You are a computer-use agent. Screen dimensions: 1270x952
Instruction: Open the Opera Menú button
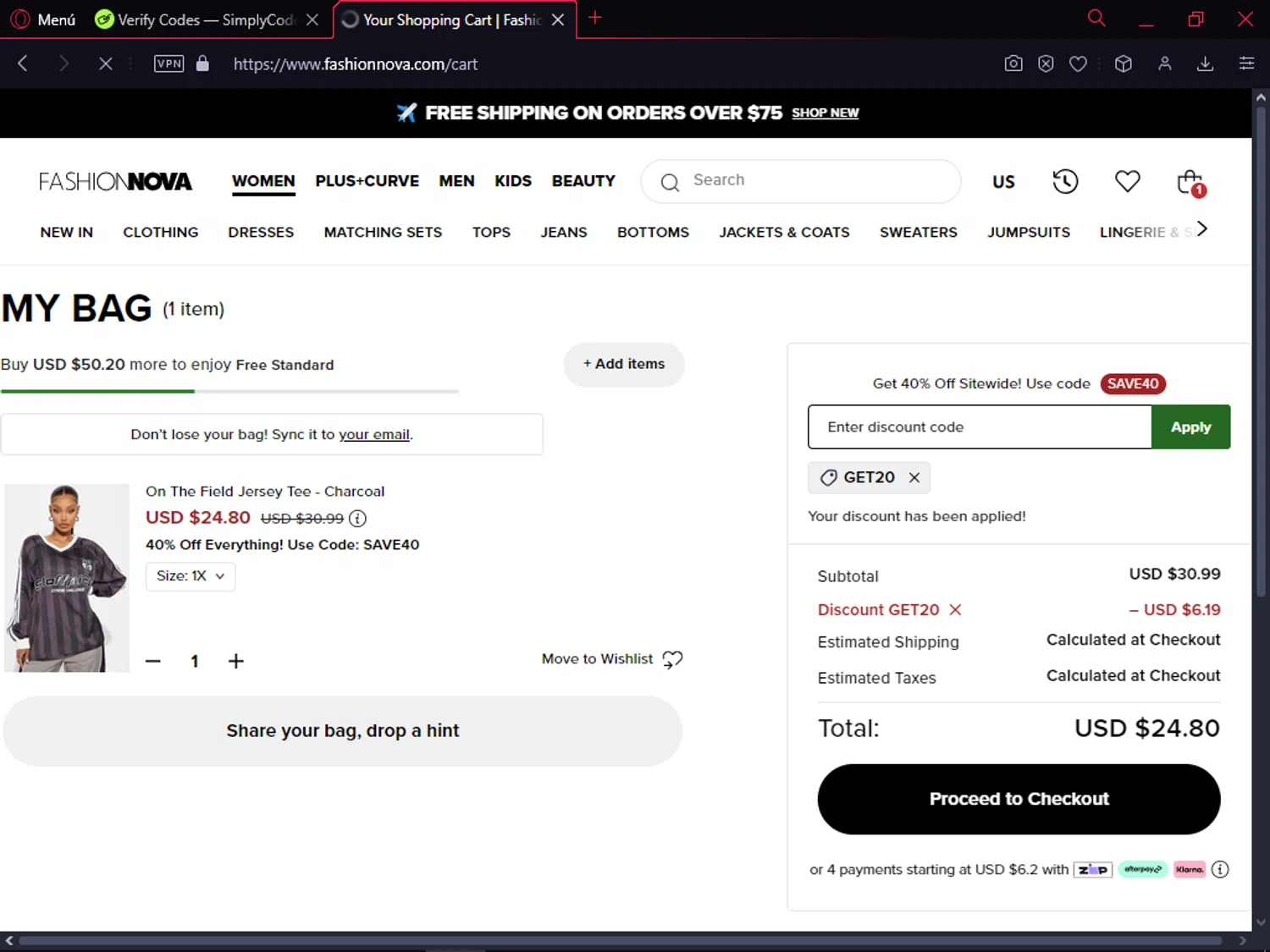pyautogui.click(x=43, y=19)
